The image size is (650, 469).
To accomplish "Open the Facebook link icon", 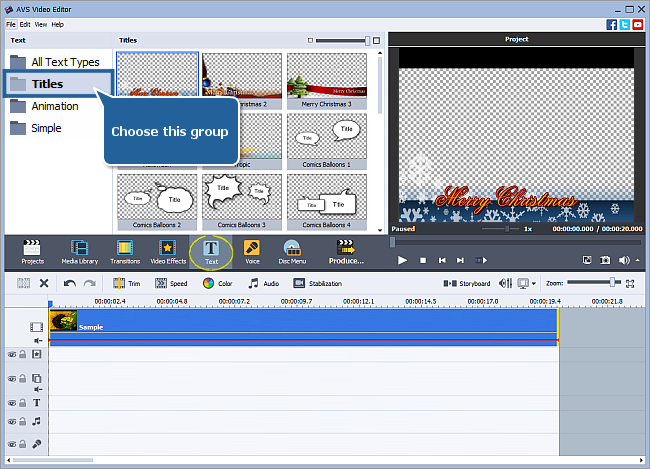I will (611, 24).
